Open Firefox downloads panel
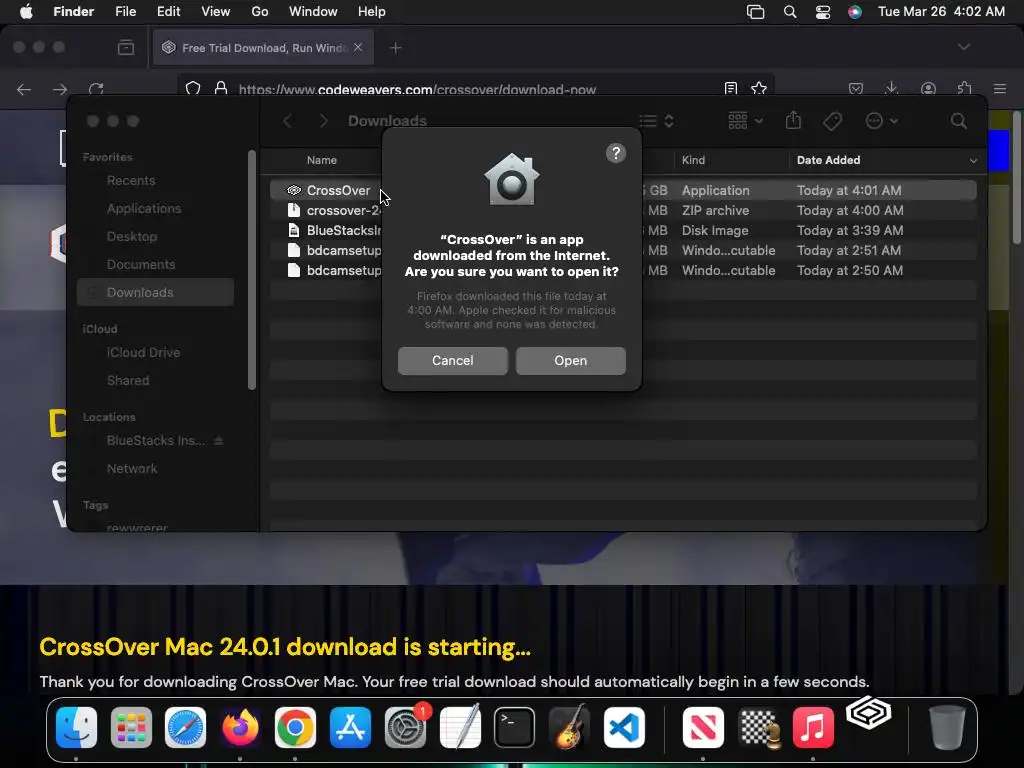The width and height of the screenshot is (1024, 768). [x=891, y=88]
